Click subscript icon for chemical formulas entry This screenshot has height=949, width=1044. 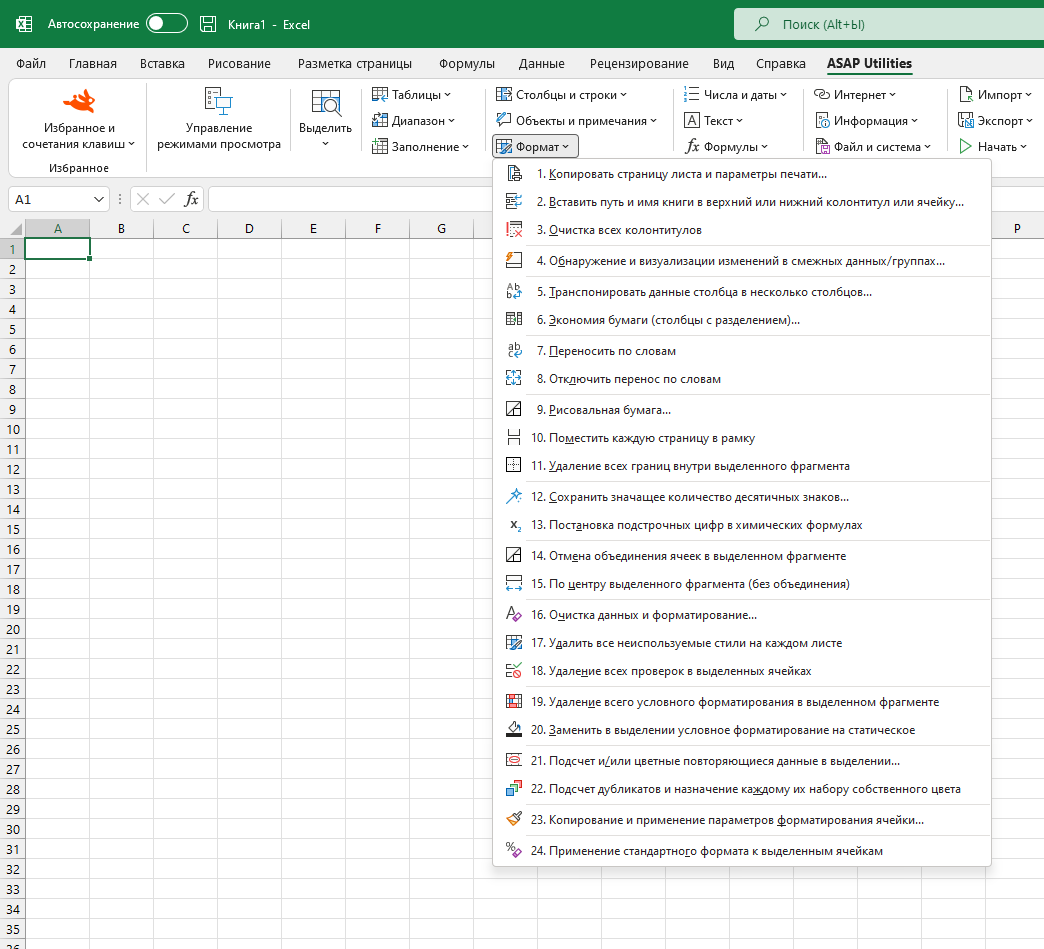pos(515,525)
